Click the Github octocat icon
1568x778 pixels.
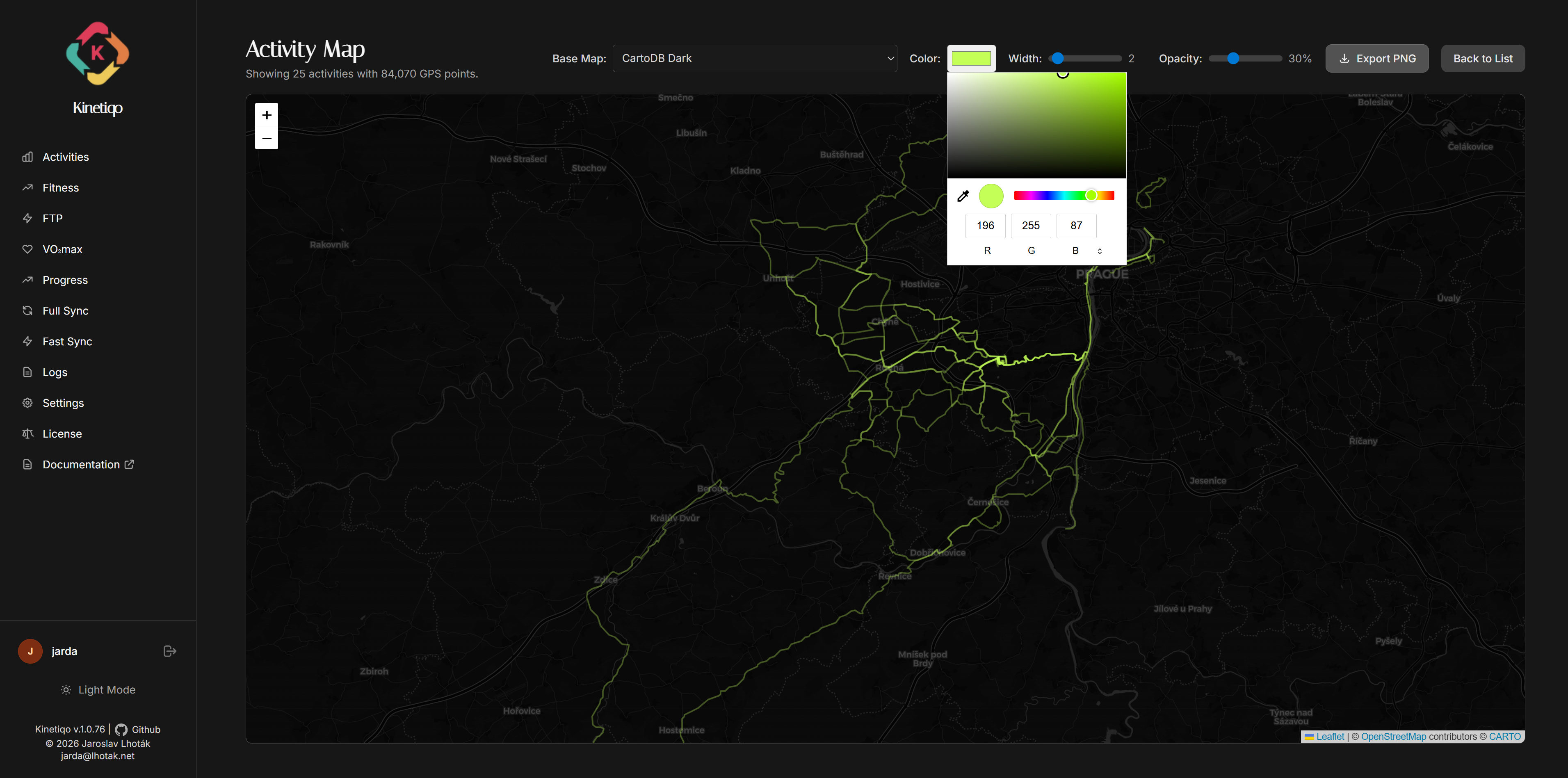click(x=121, y=729)
